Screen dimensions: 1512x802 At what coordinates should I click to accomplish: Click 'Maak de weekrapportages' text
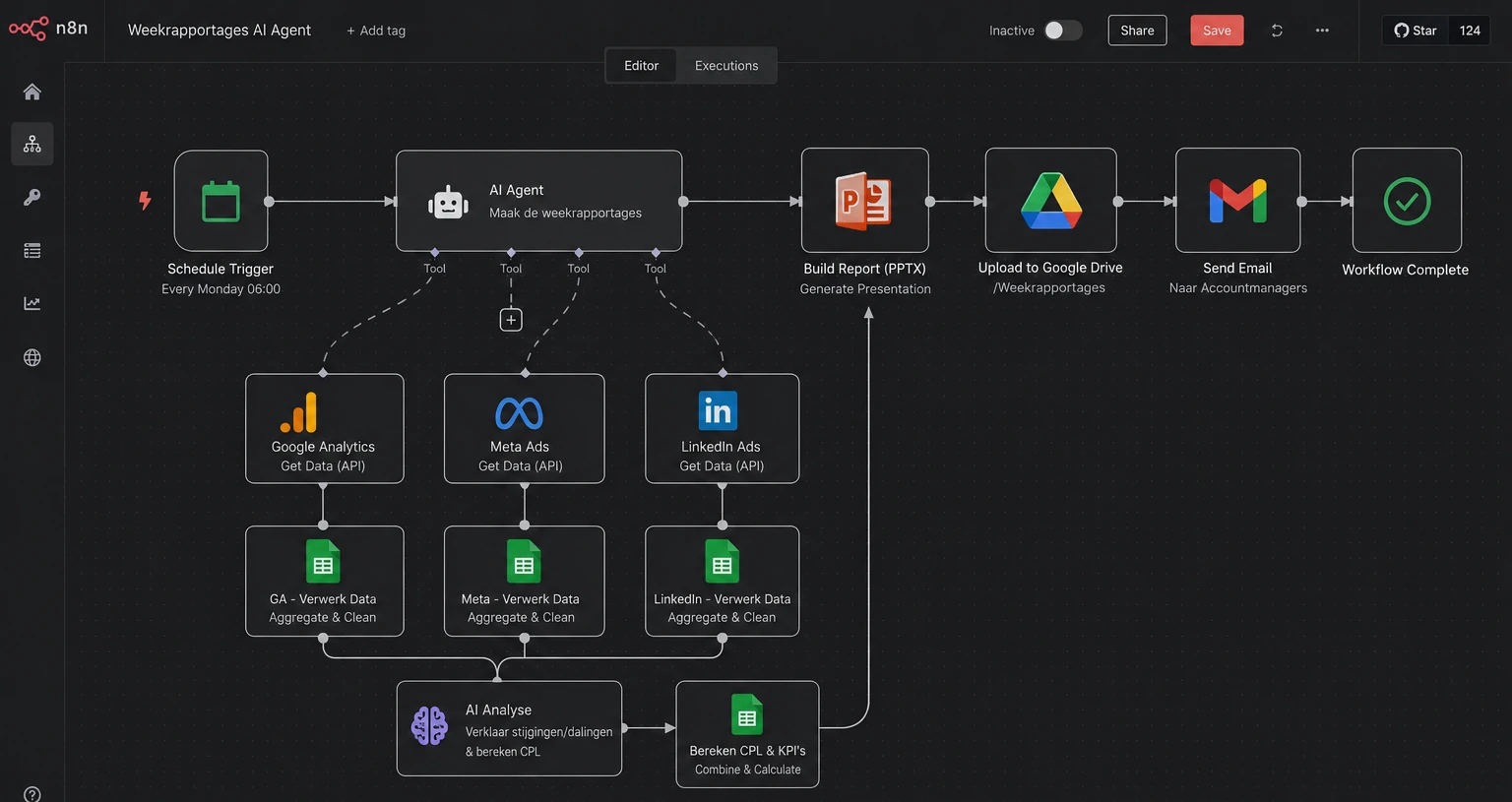[x=565, y=213]
